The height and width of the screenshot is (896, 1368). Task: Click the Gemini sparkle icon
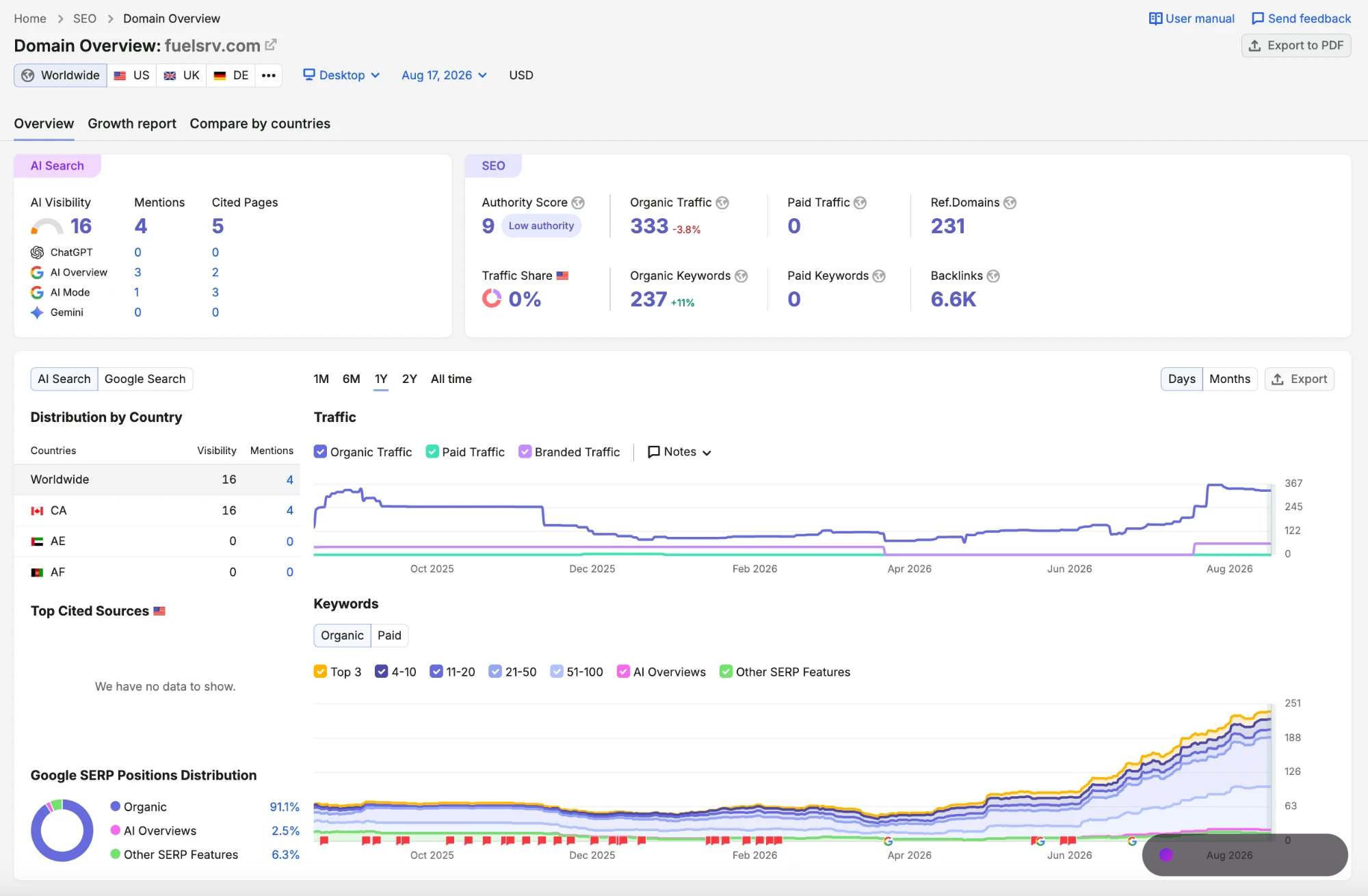click(x=38, y=313)
